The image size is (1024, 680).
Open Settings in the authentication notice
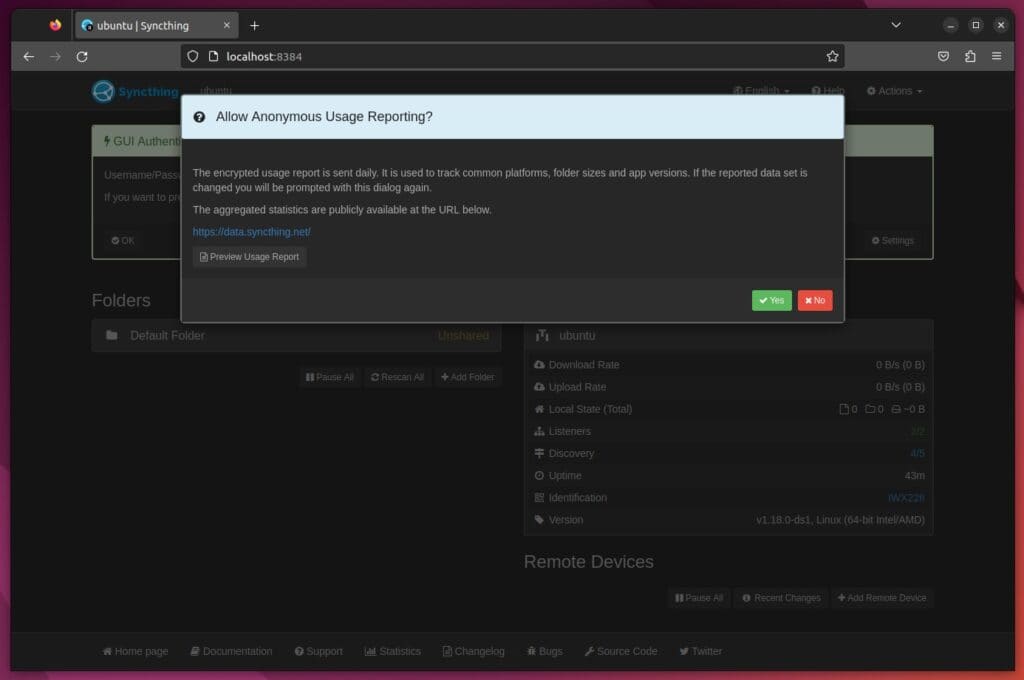[x=893, y=240]
